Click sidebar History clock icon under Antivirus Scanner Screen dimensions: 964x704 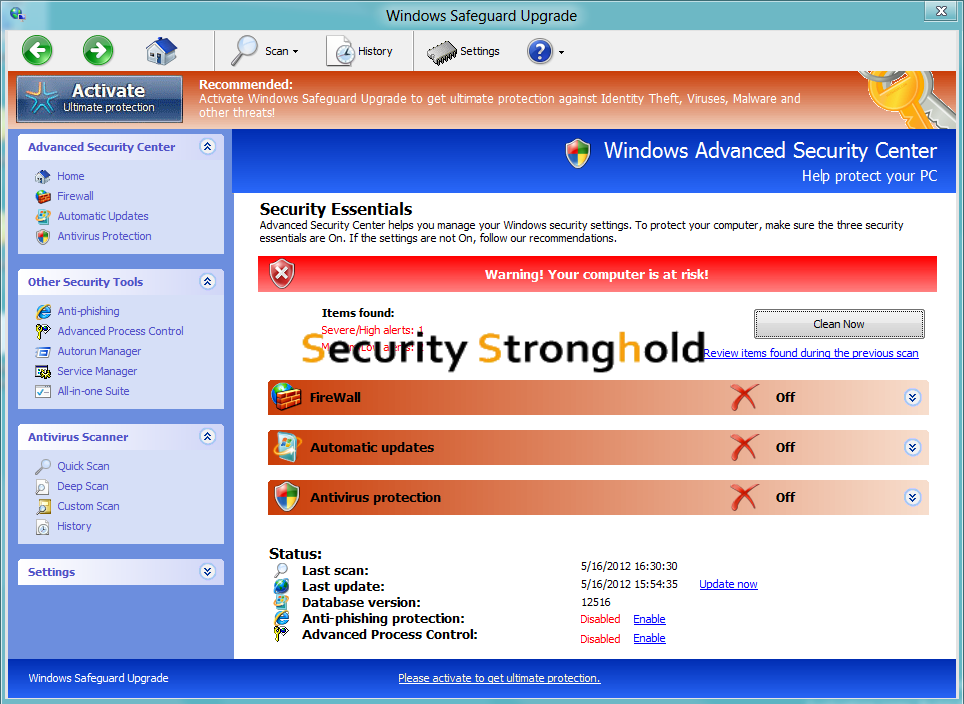(42, 527)
